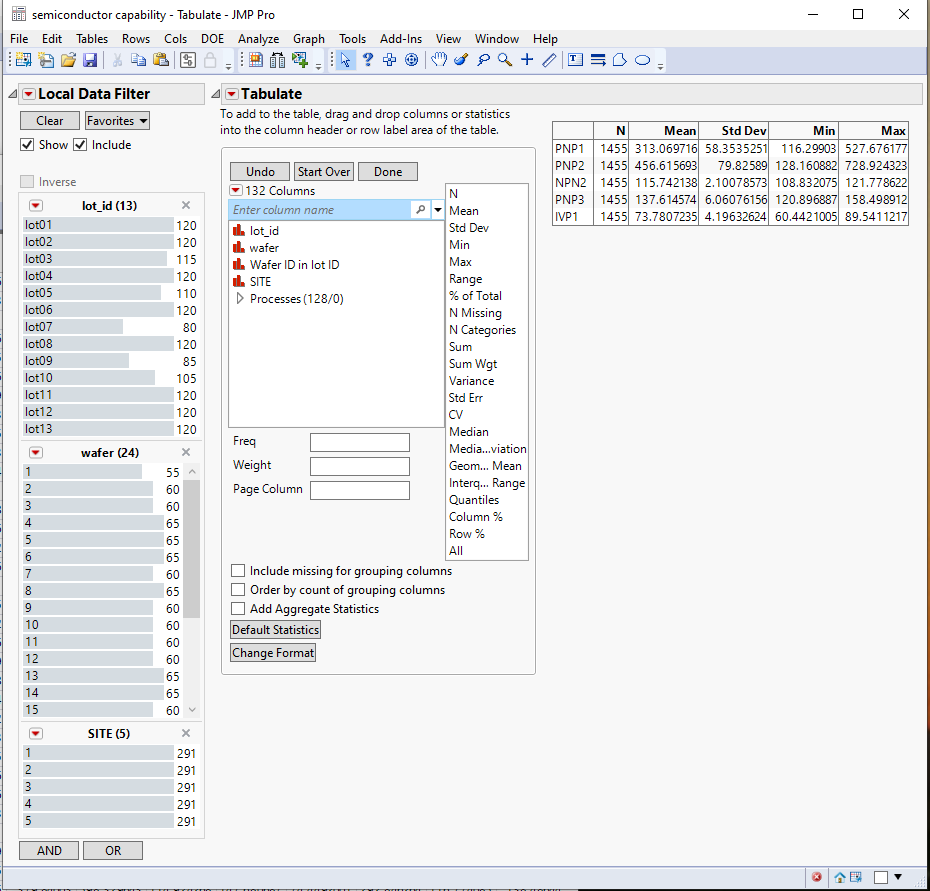Click the white color swatch in status bar
Screen dimensions: 930x891
881,877
